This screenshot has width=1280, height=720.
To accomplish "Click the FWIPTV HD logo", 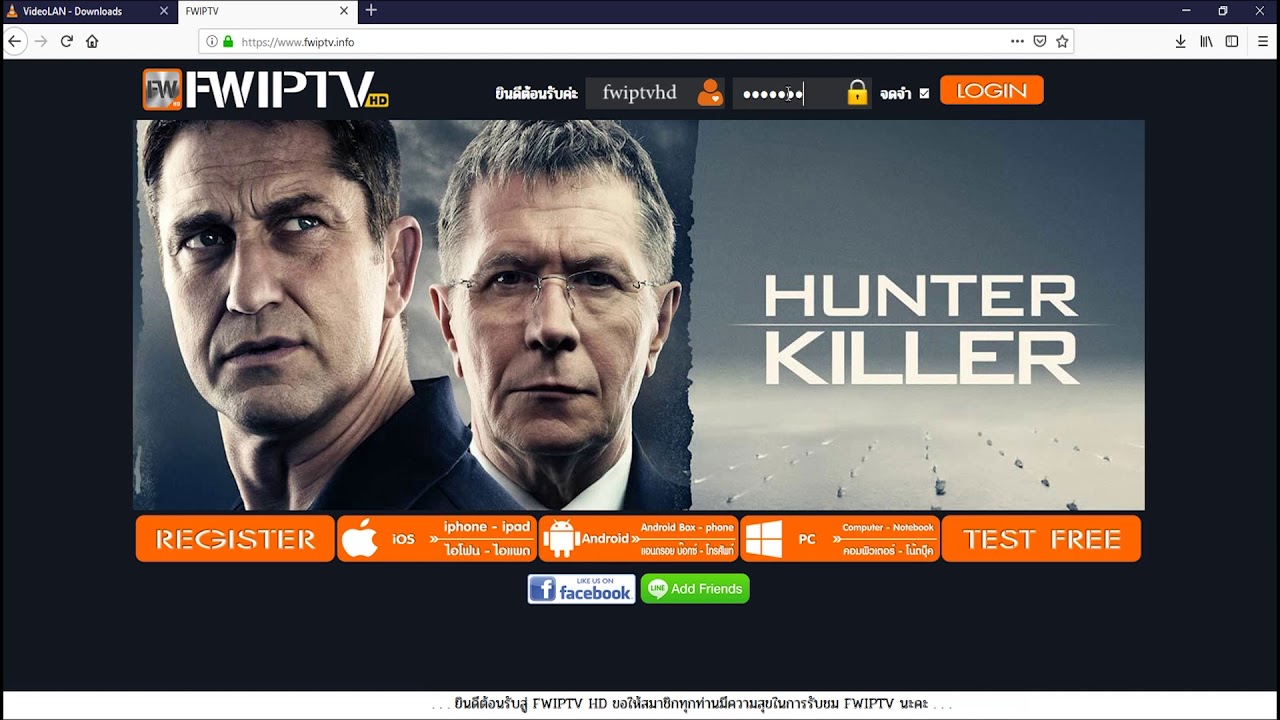I will (x=265, y=89).
